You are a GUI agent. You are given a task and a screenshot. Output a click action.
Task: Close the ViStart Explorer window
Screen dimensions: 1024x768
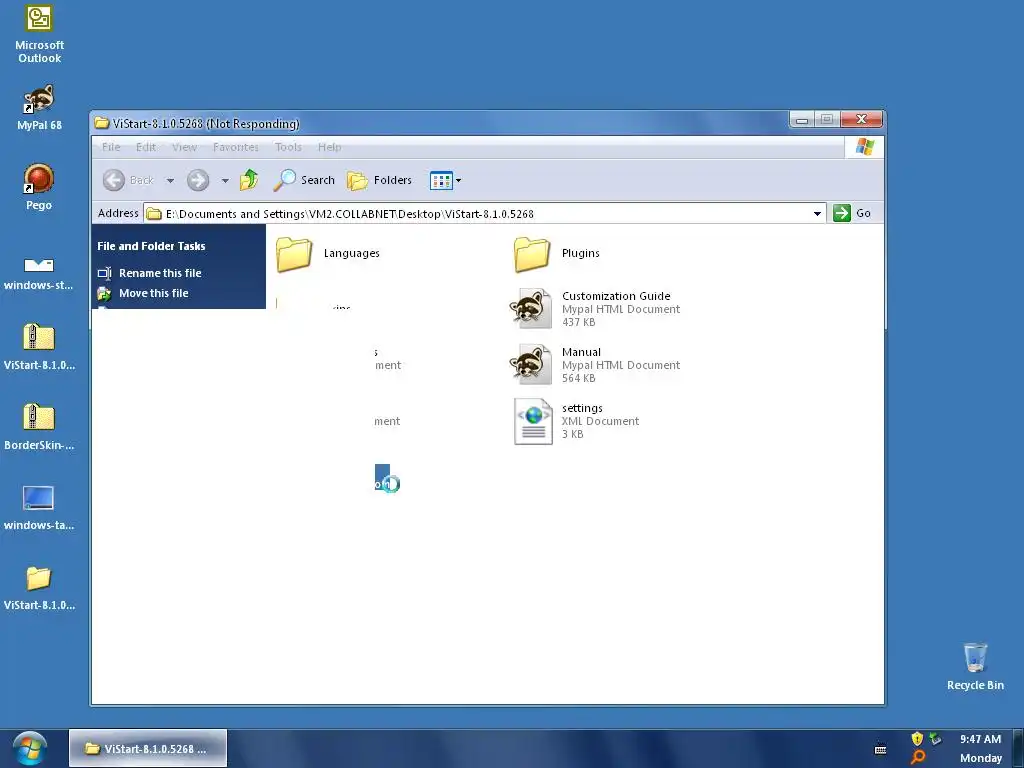click(862, 119)
